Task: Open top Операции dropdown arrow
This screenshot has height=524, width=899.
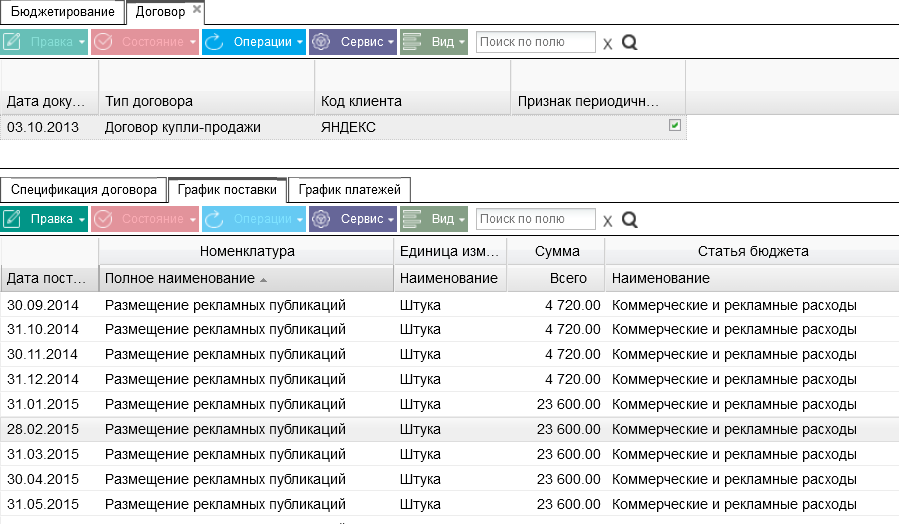Action: (300, 42)
